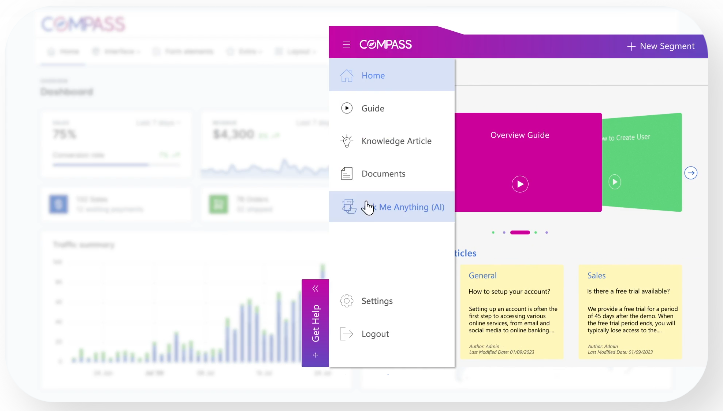Click the Knowledge Article lightbulb icon

pos(346,141)
